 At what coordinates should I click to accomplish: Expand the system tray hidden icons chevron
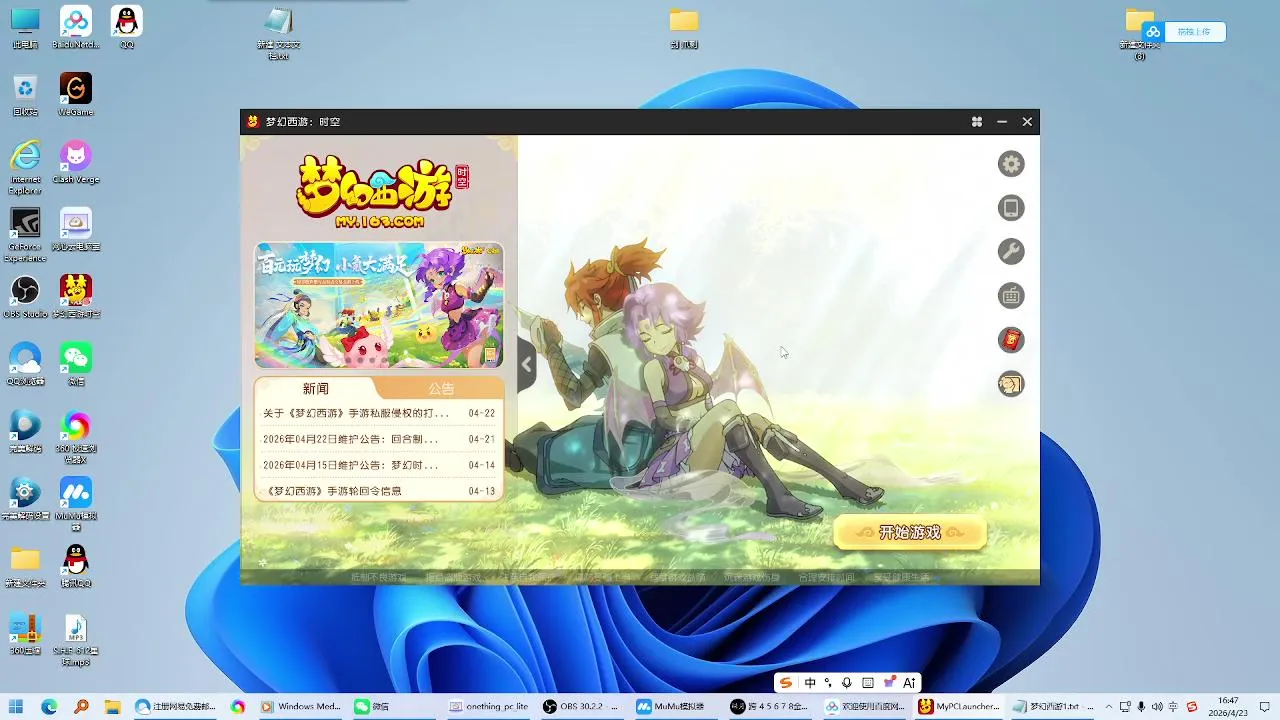[x=1108, y=706]
